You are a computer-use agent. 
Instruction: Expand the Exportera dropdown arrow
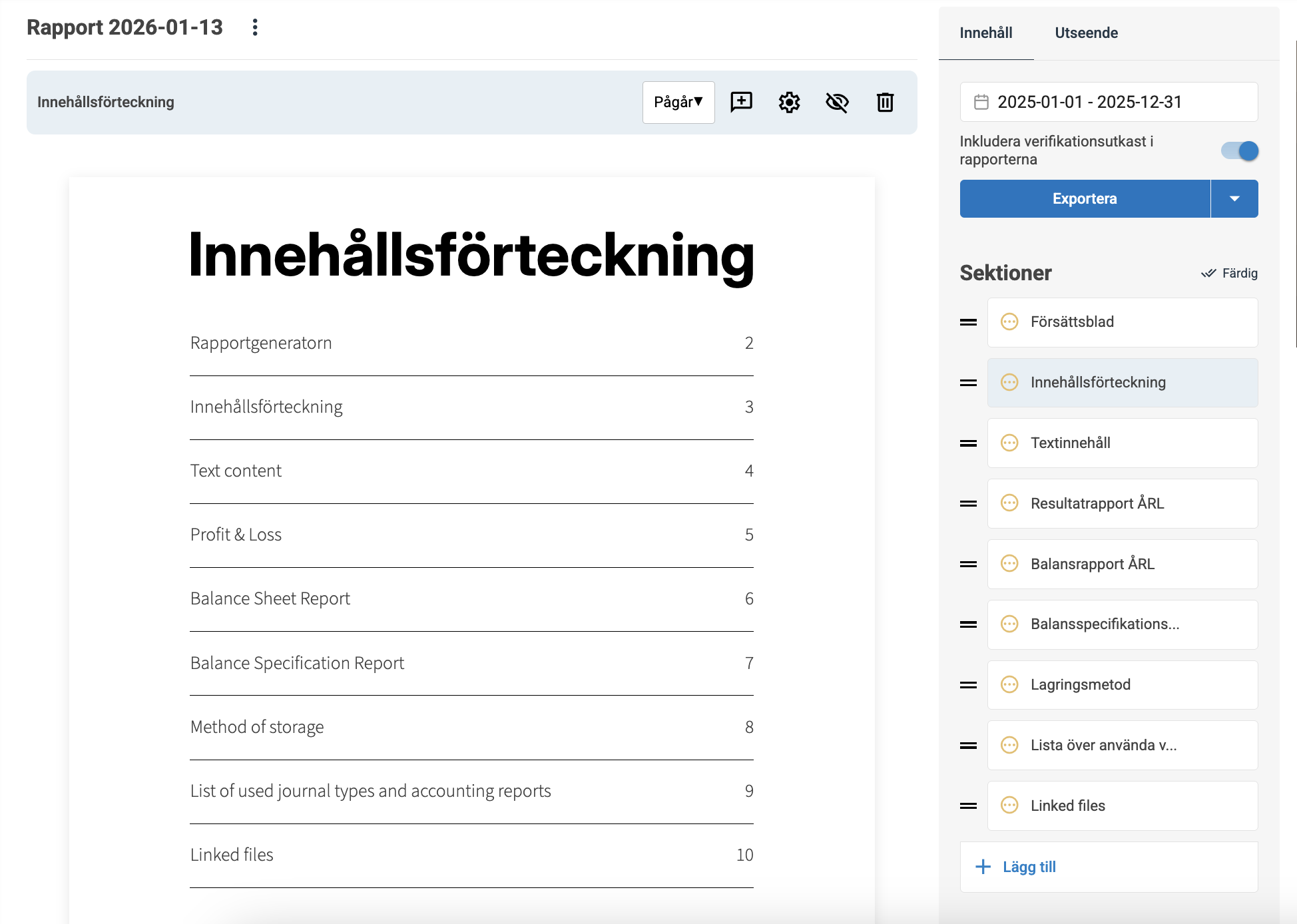(1234, 198)
